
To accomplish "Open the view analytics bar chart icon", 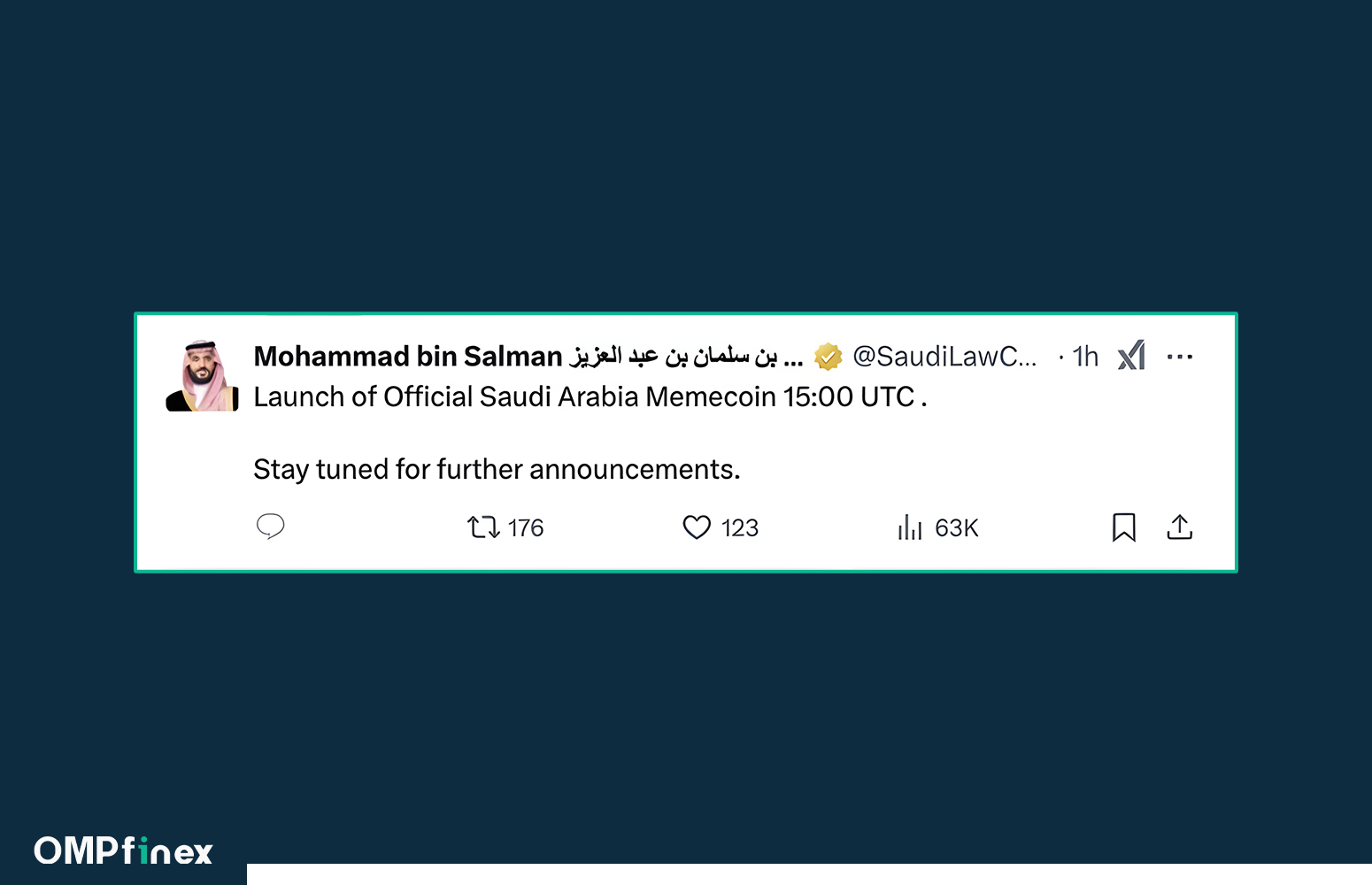I will pos(909,527).
